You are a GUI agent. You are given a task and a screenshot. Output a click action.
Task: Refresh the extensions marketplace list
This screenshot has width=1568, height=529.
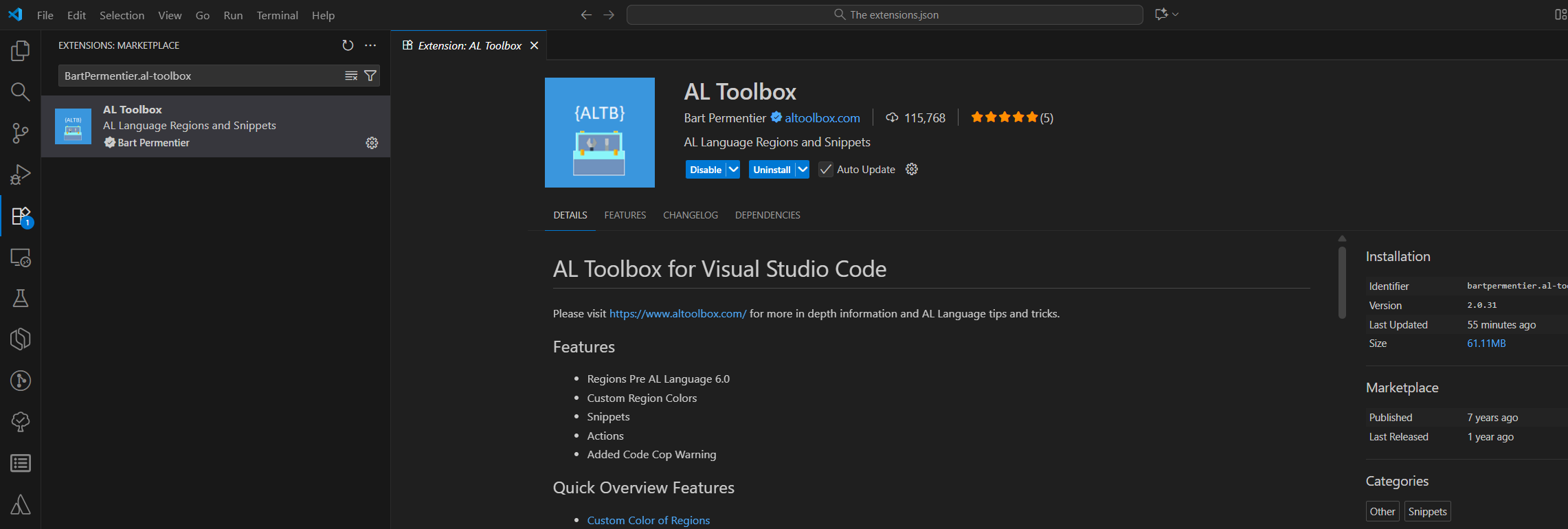point(348,45)
